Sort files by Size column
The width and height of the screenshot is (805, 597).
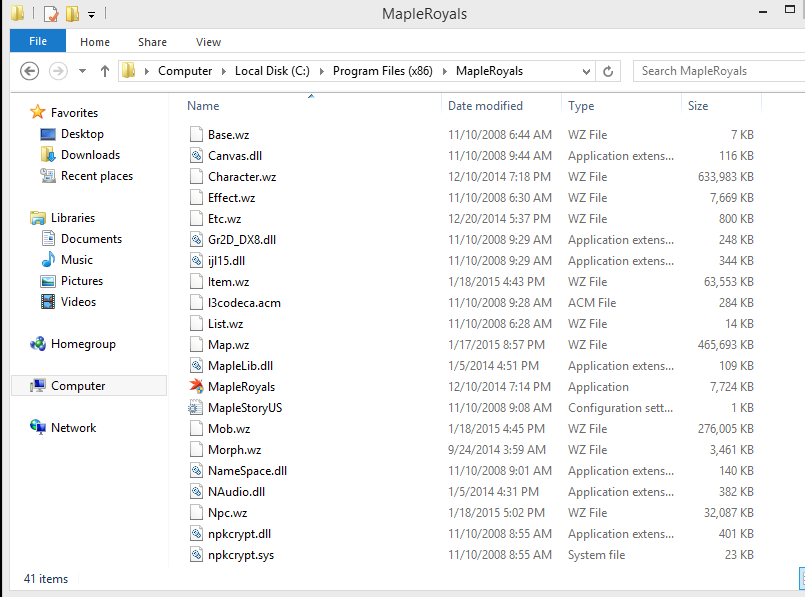tap(698, 106)
